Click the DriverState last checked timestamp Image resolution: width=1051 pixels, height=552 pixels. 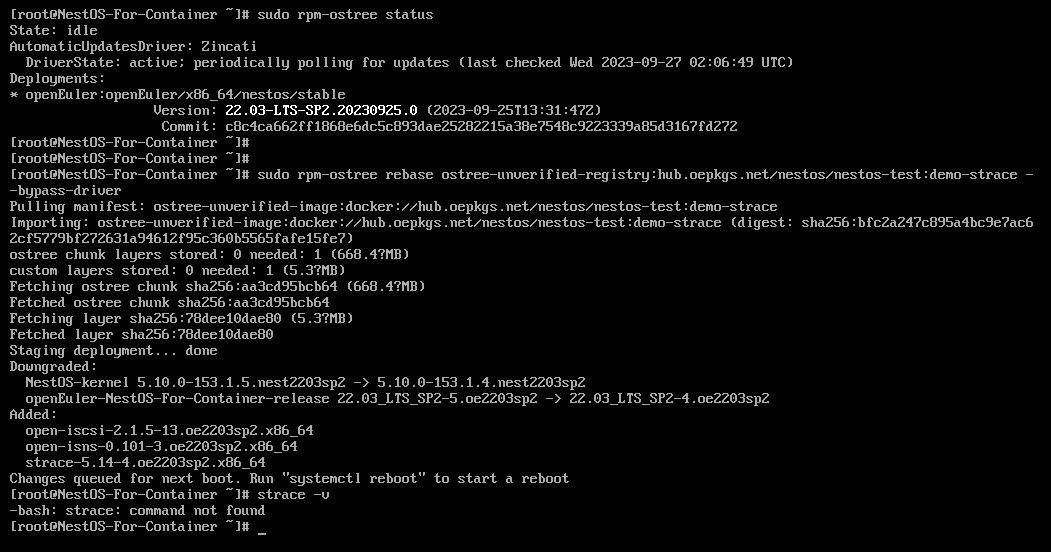pyautogui.click(x=681, y=62)
